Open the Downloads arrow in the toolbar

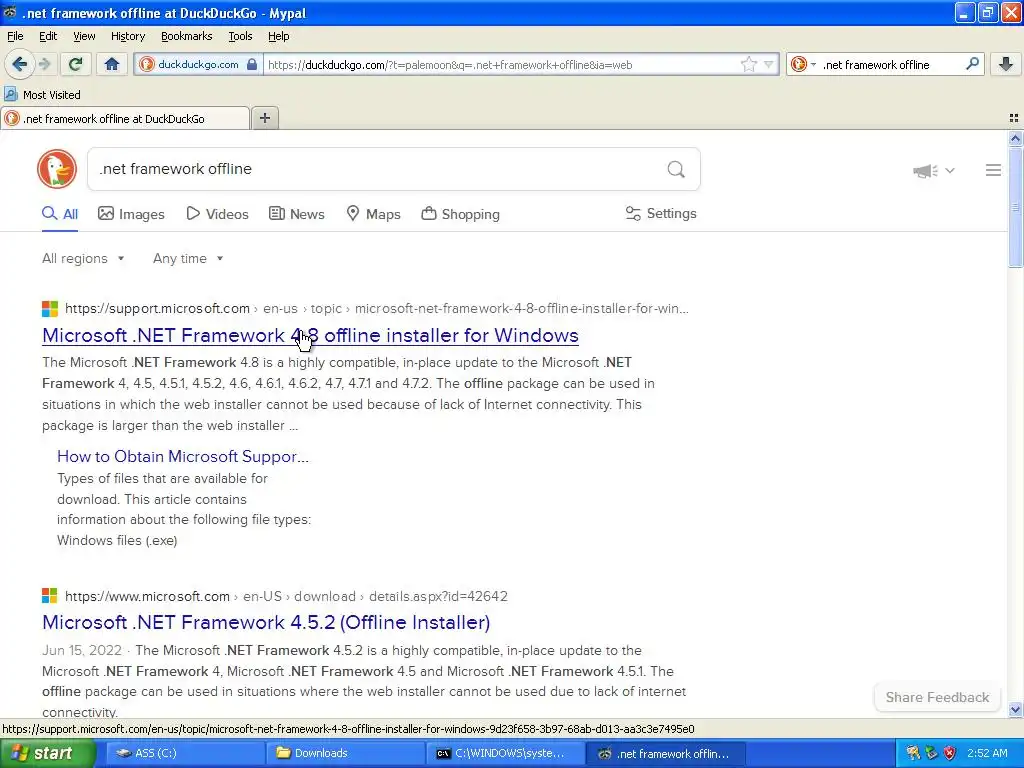click(1006, 64)
